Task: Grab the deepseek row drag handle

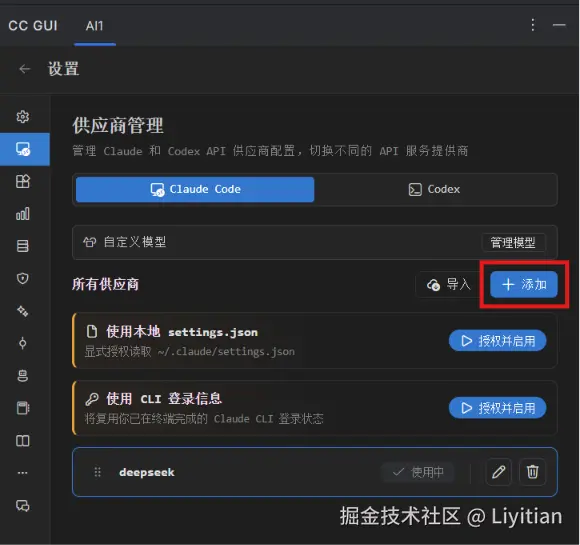Action: coord(97,472)
